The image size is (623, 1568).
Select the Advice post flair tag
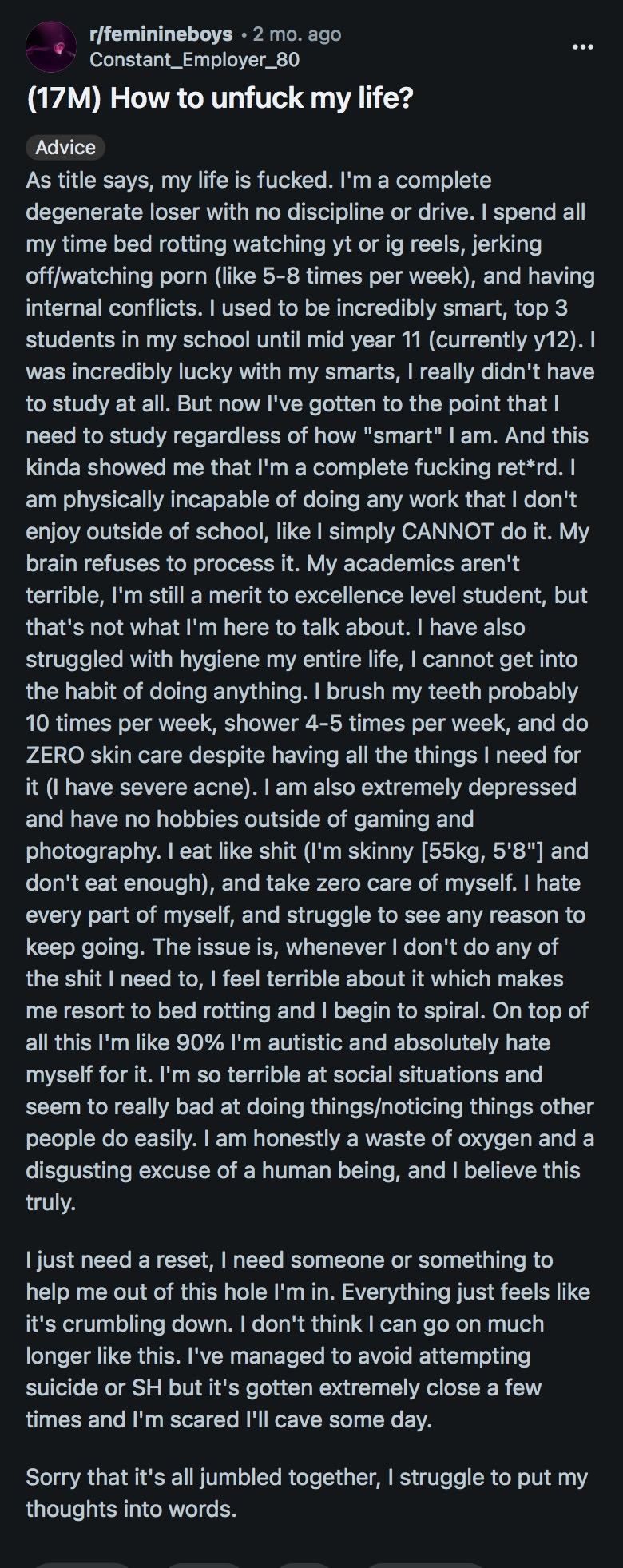(x=65, y=147)
